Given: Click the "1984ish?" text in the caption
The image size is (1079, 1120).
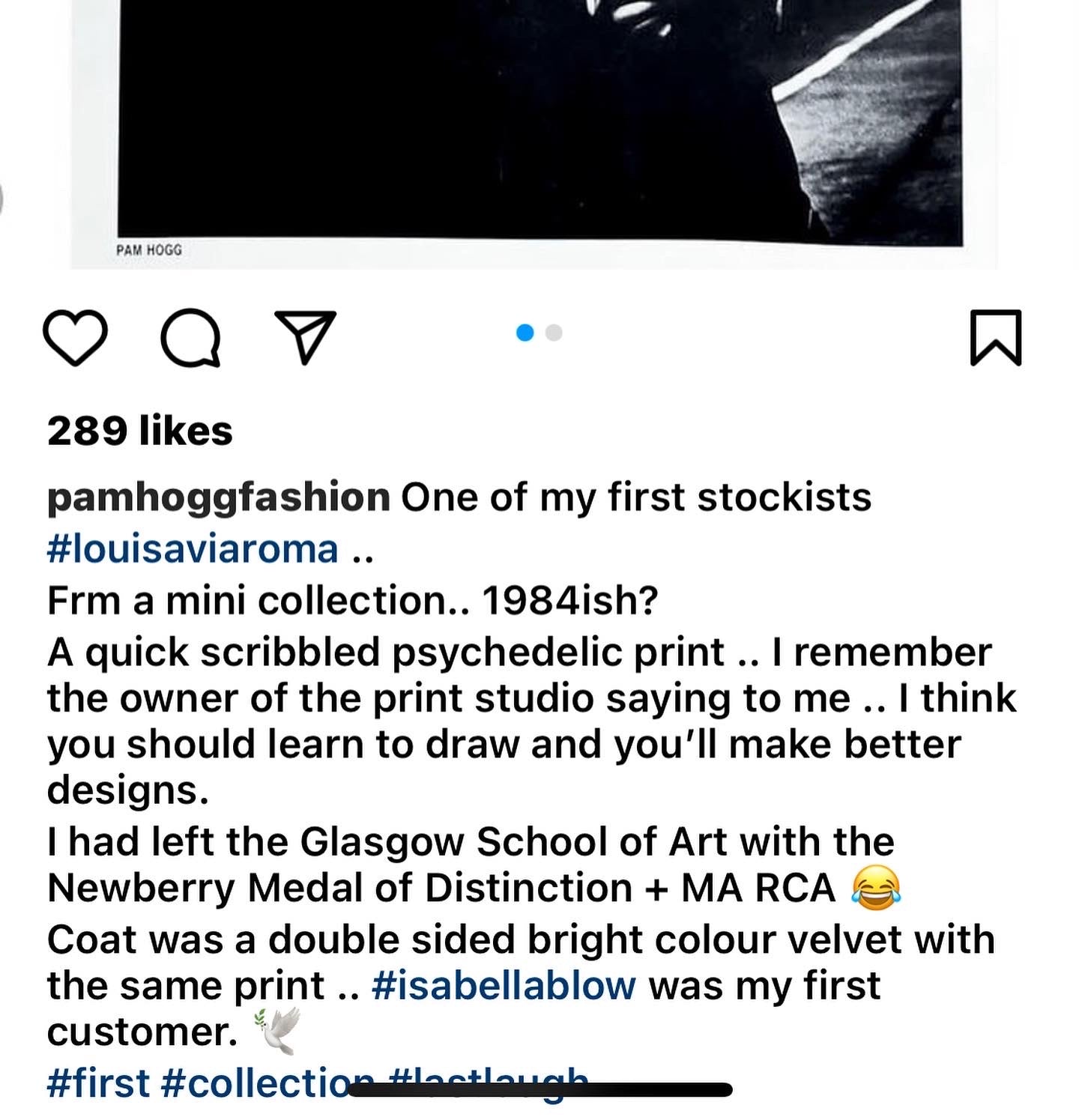Looking at the screenshot, I should 569,601.
